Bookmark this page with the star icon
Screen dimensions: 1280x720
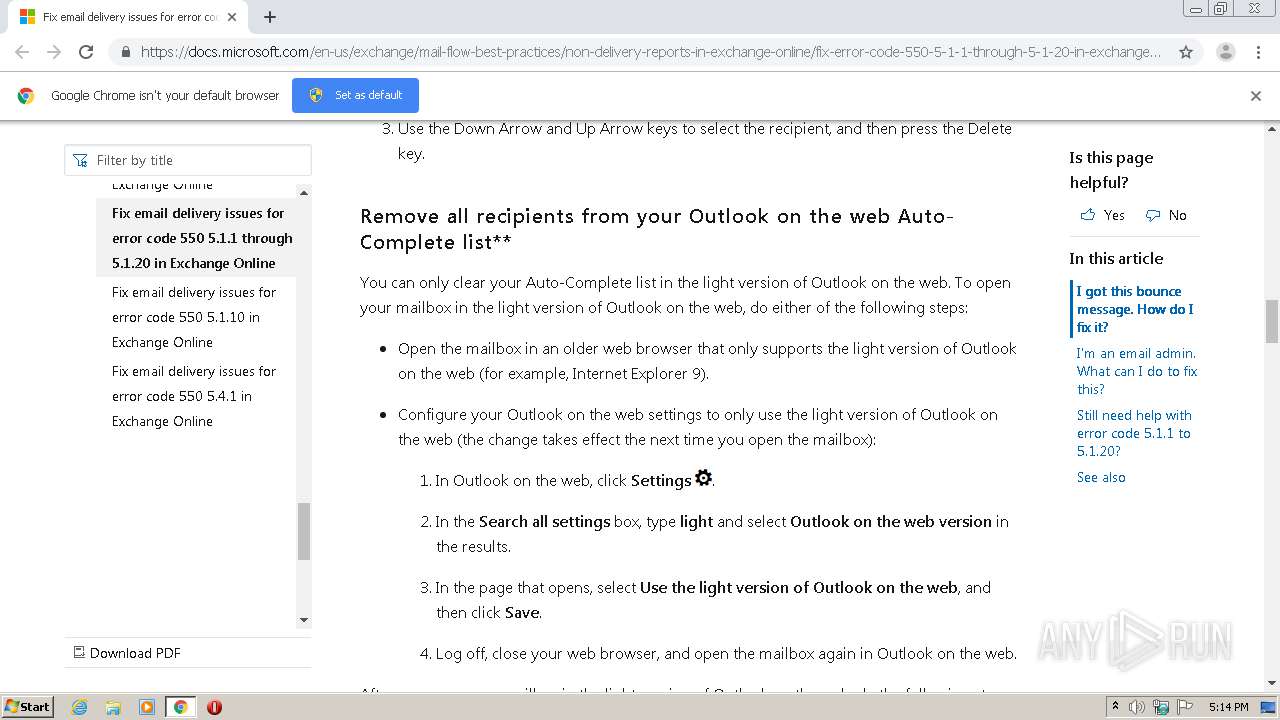[x=1186, y=52]
